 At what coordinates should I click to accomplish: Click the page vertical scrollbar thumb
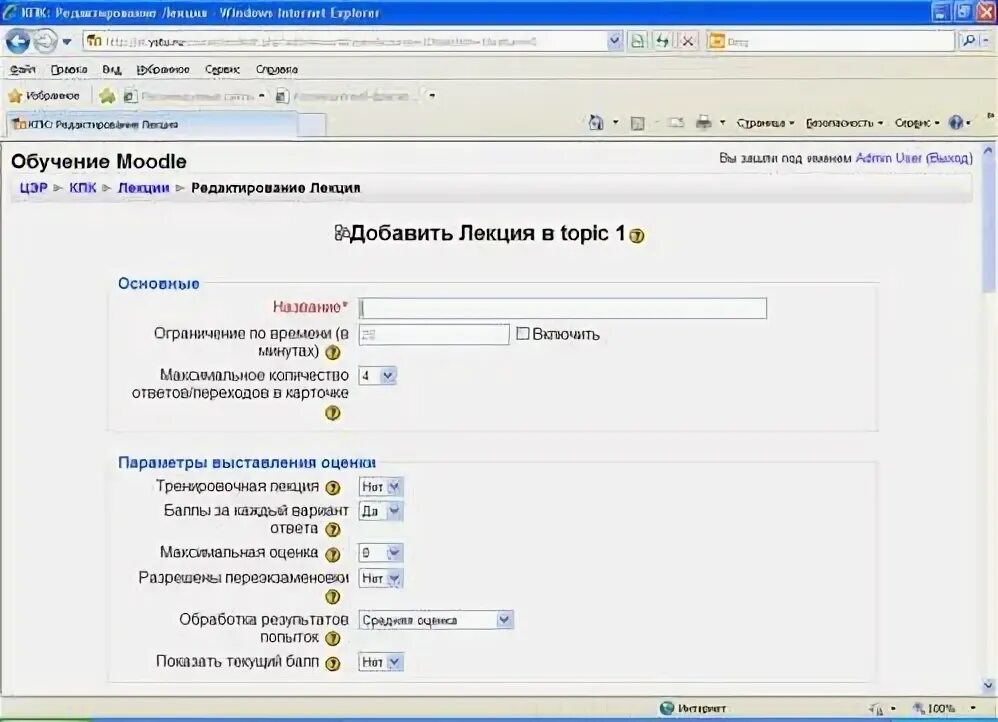[x=988, y=226]
